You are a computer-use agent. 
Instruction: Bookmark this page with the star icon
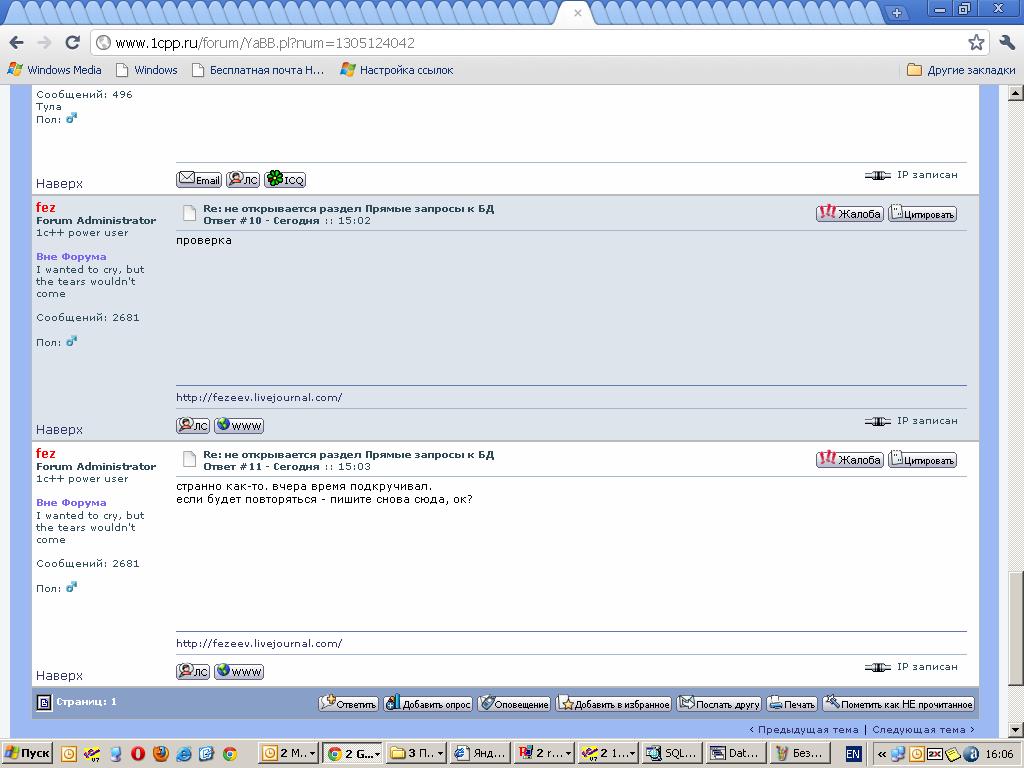coord(976,42)
